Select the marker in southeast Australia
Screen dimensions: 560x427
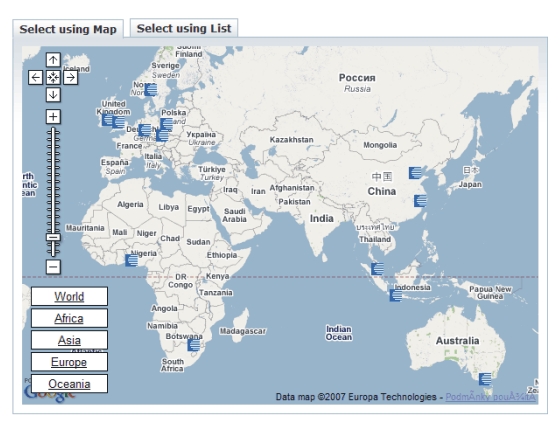click(x=485, y=379)
